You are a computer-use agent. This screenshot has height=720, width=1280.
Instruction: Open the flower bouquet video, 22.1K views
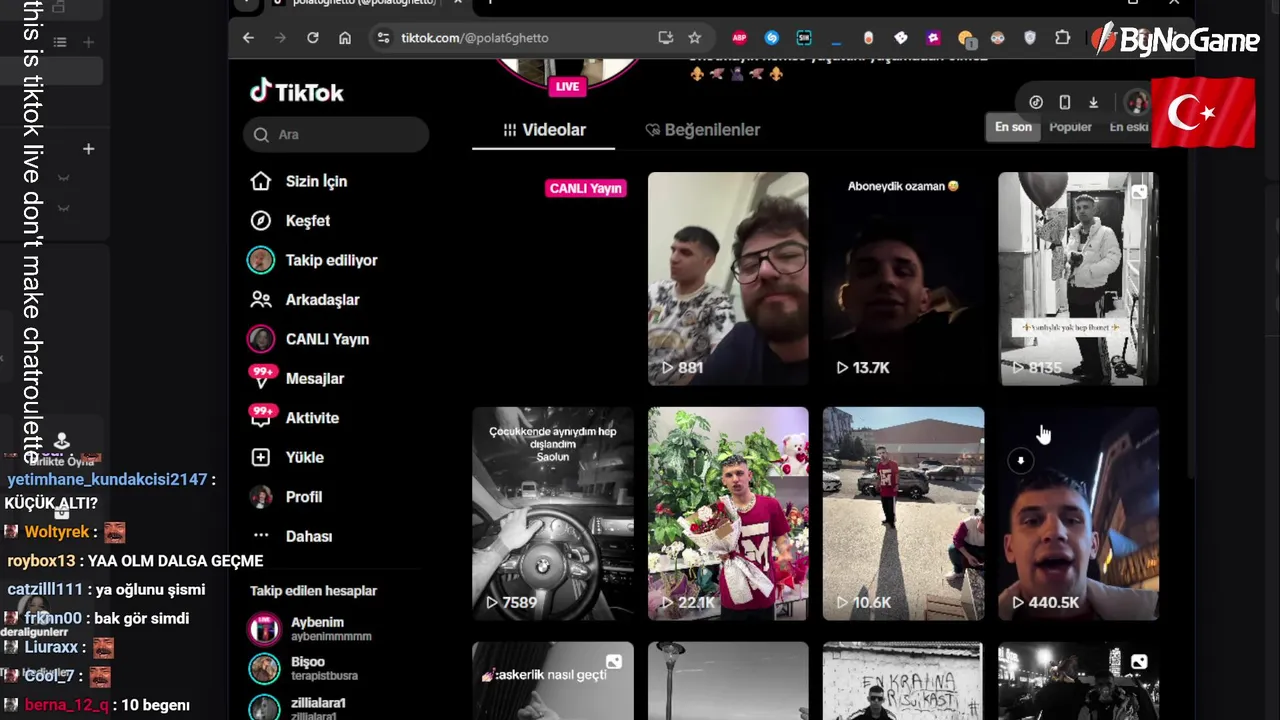pos(728,513)
